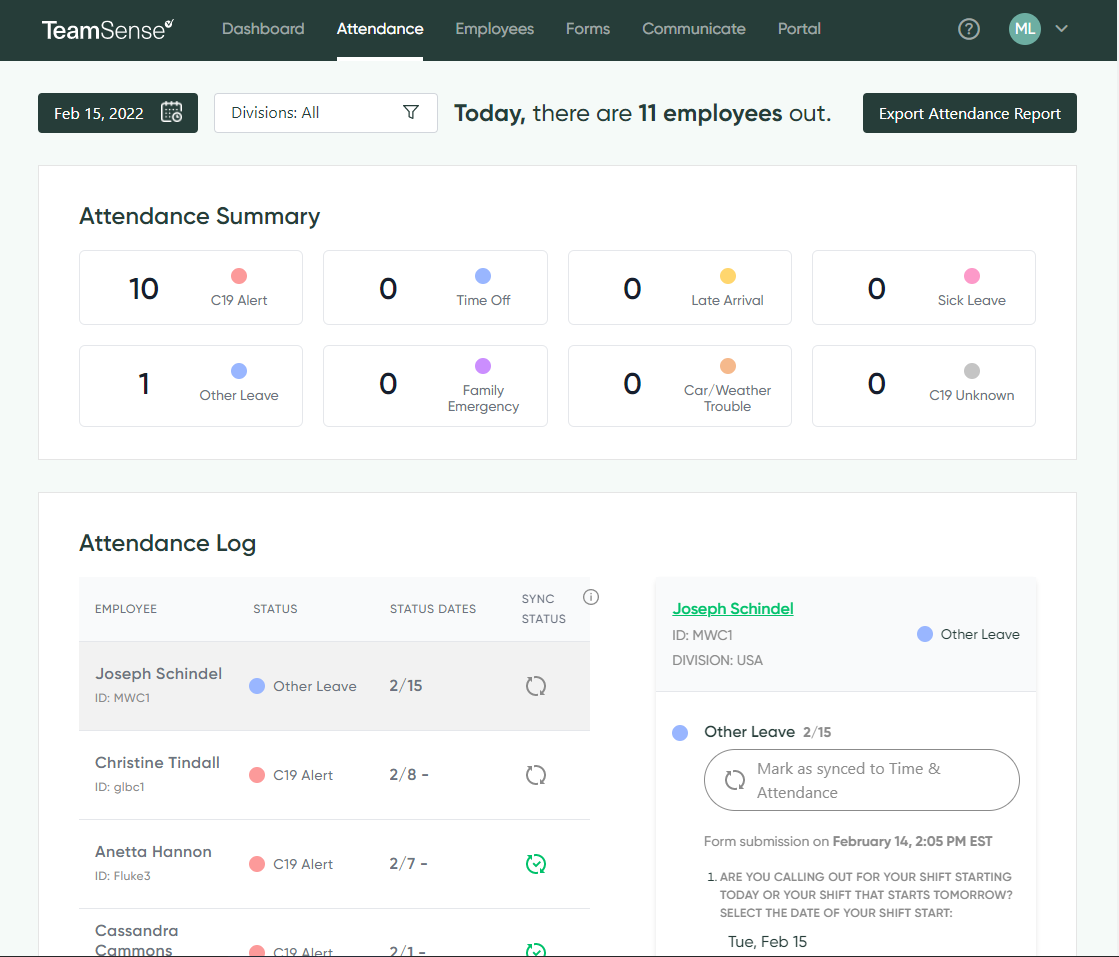Open Joseph Schindel's profile link
This screenshot has width=1119, height=957.
[x=733, y=608]
